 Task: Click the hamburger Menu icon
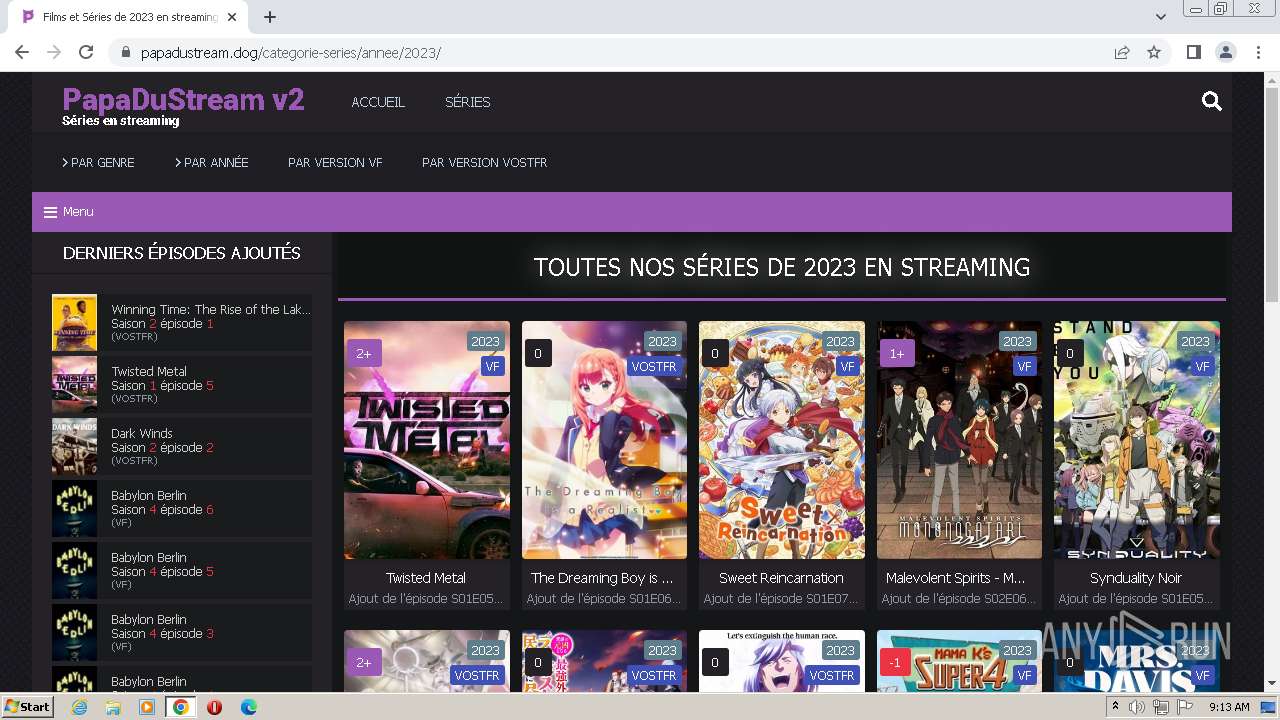click(50, 212)
